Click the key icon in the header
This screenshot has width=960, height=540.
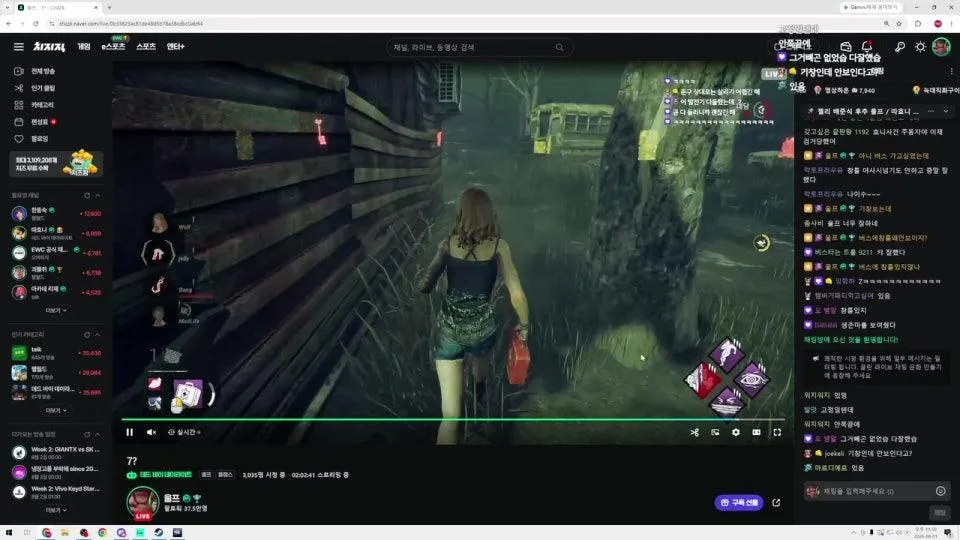point(899,47)
